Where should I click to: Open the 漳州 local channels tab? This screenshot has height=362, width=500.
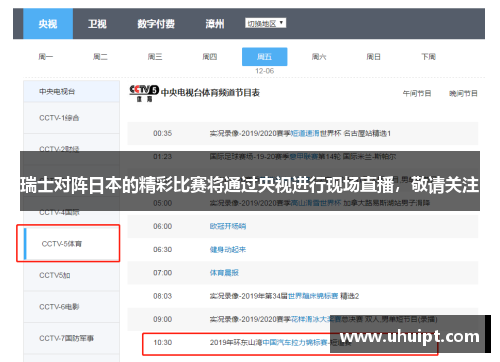click(214, 24)
